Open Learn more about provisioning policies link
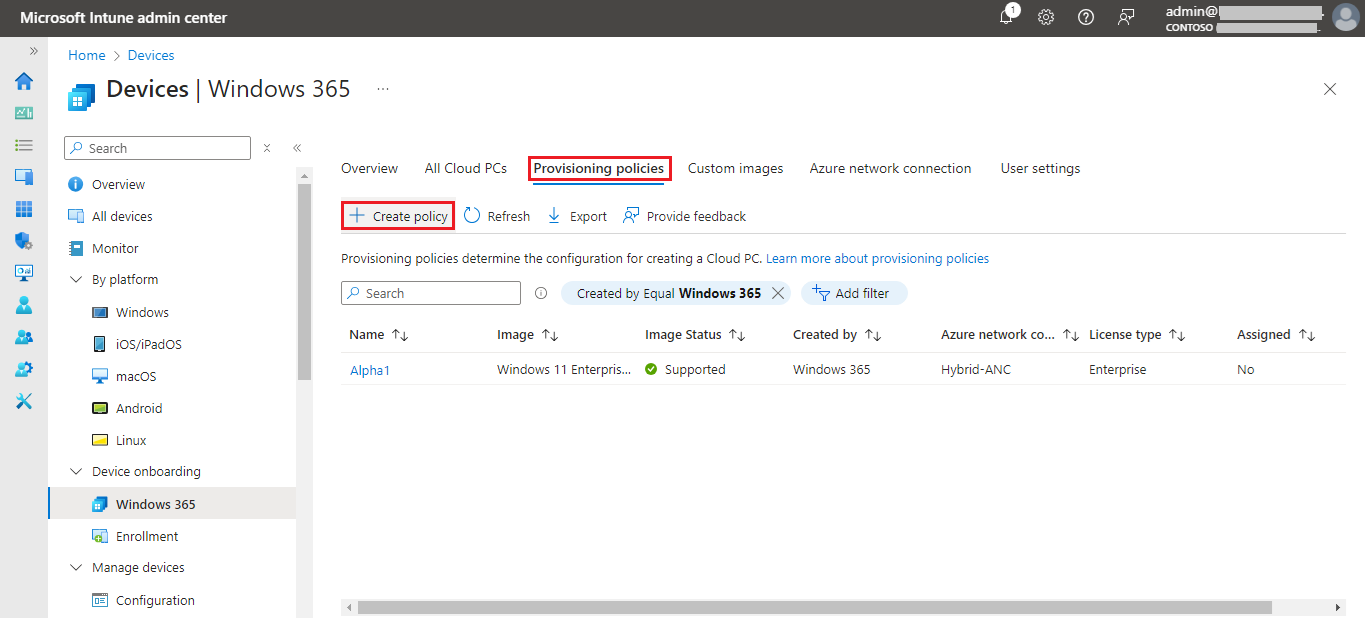Viewport: 1365px width, 618px height. [x=877, y=258]
